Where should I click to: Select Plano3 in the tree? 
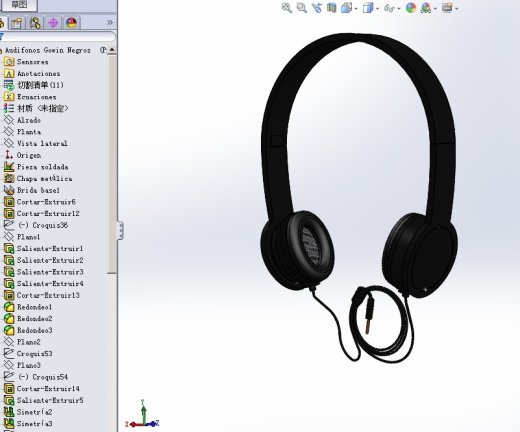point(28,365)
